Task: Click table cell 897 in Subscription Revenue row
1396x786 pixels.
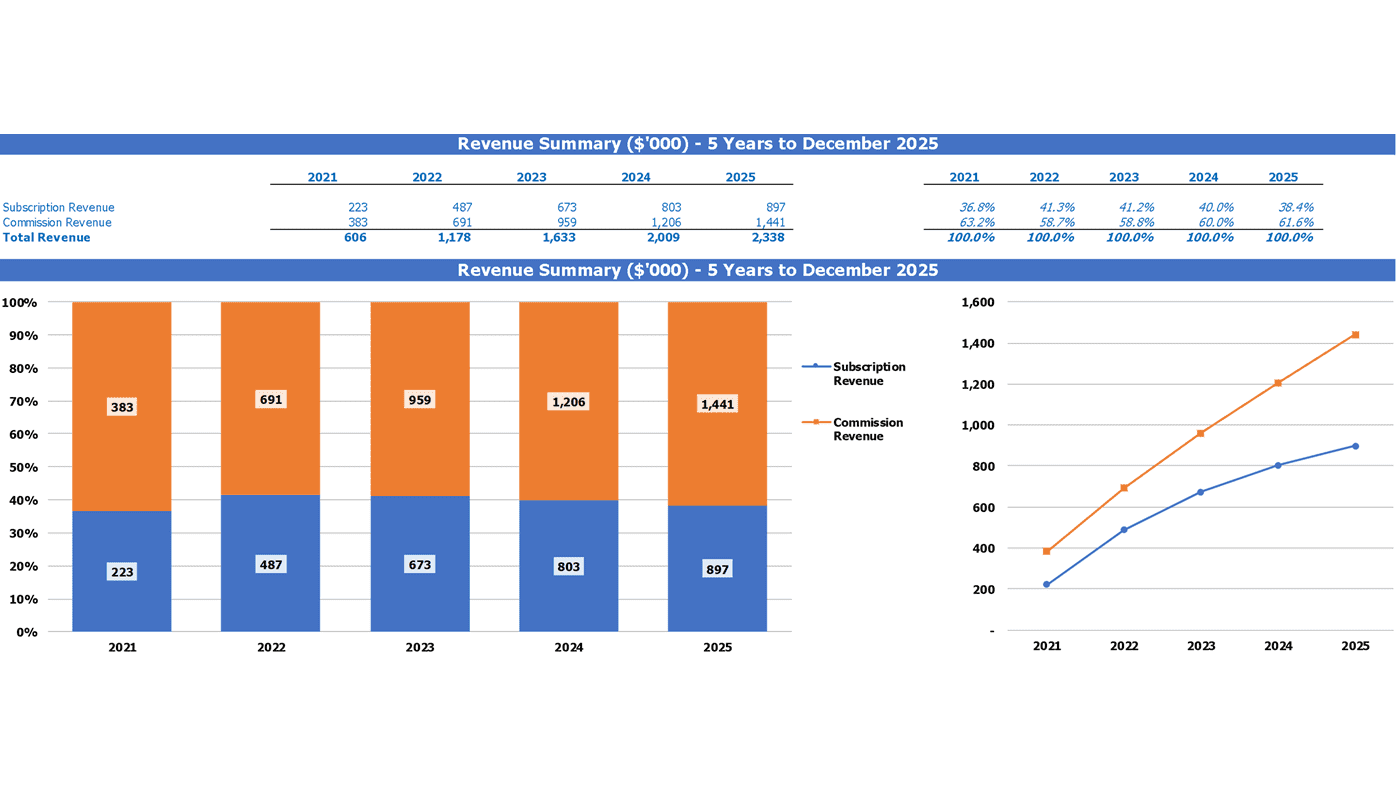Action: pos(775,207)
